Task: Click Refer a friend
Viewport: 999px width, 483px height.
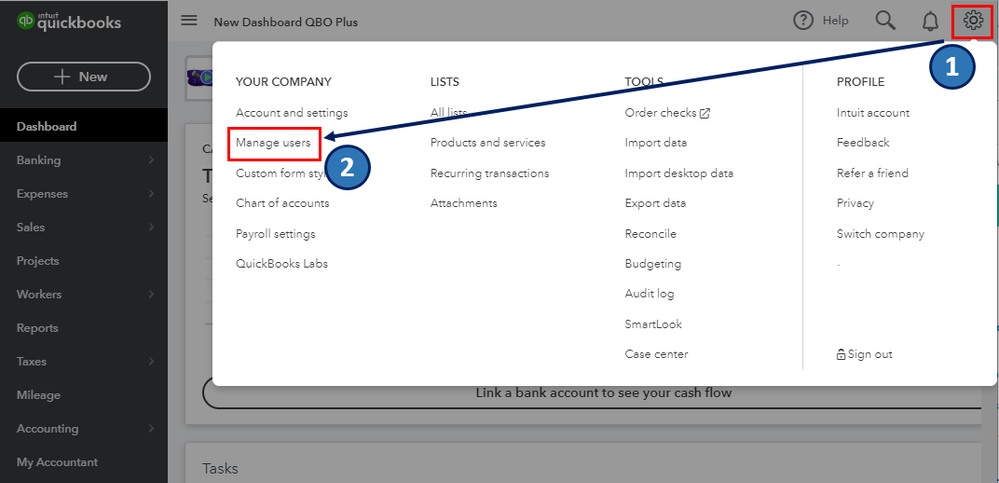Action: pyautogui.click(x=872, y=173)
